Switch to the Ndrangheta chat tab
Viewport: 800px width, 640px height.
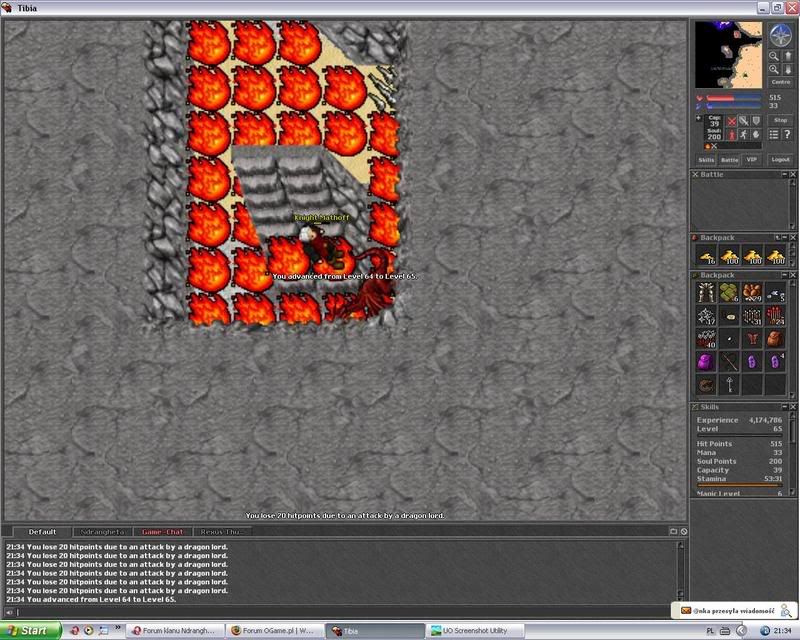[x=103, y=532]
